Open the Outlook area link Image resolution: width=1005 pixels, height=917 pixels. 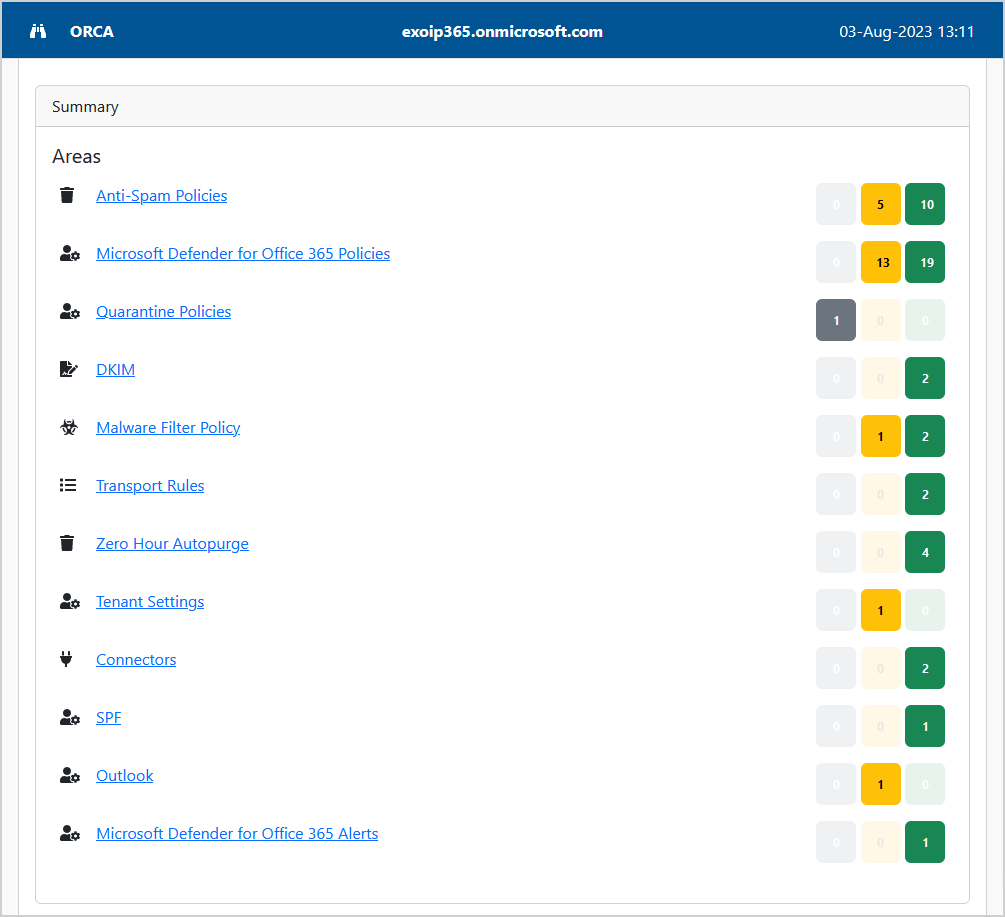(x=125, y=776)
